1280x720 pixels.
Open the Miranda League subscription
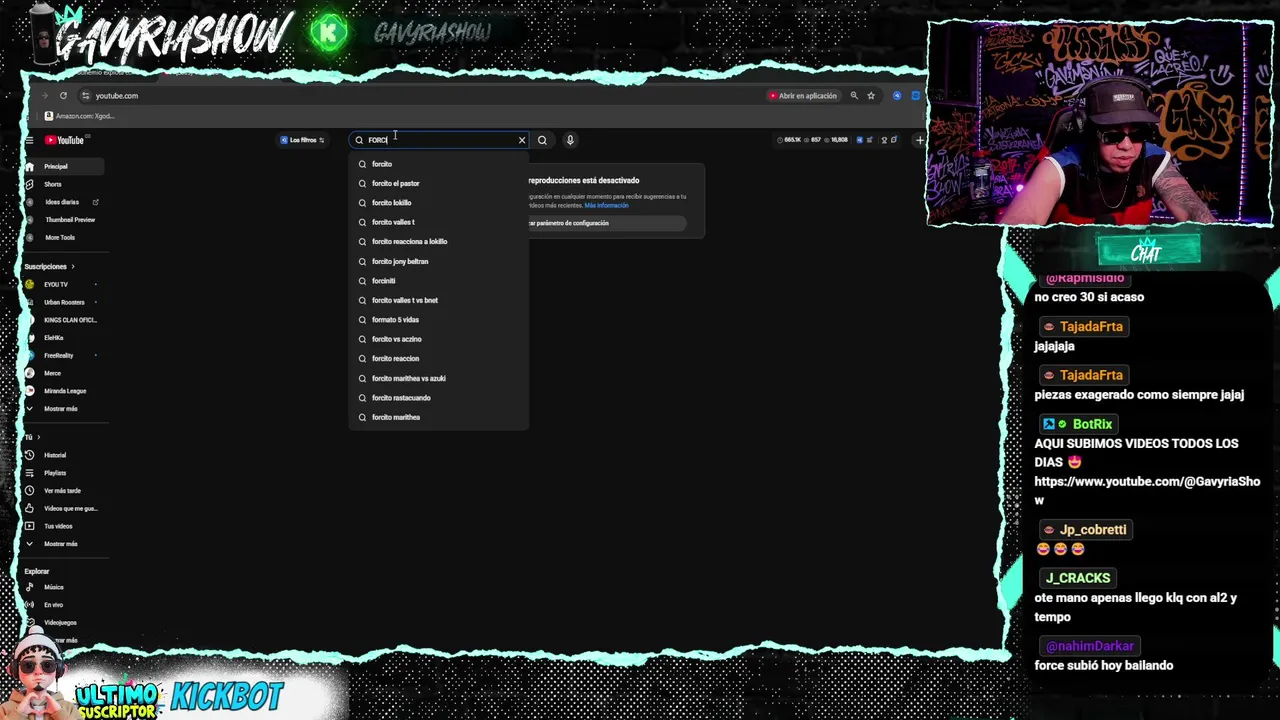65,391
